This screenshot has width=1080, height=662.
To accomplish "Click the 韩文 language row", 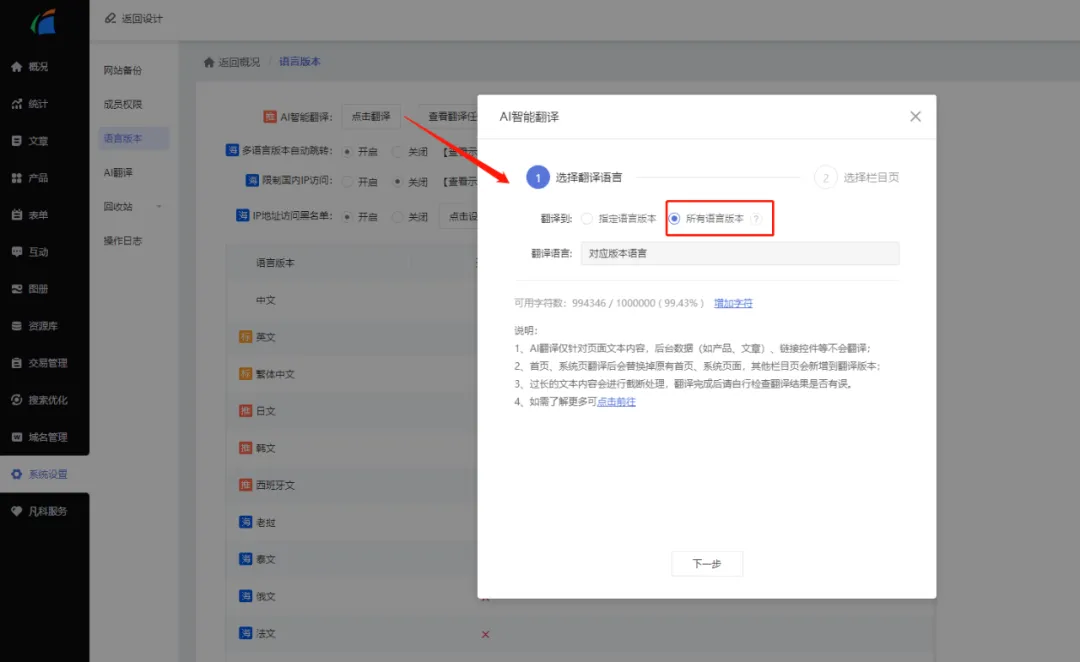I will click(x=266, y=448).
